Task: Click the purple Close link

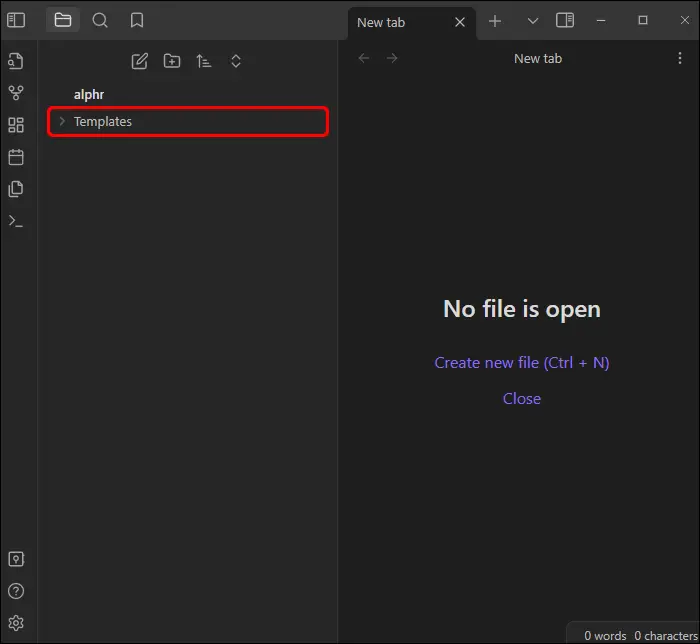Action: point(522,399)
